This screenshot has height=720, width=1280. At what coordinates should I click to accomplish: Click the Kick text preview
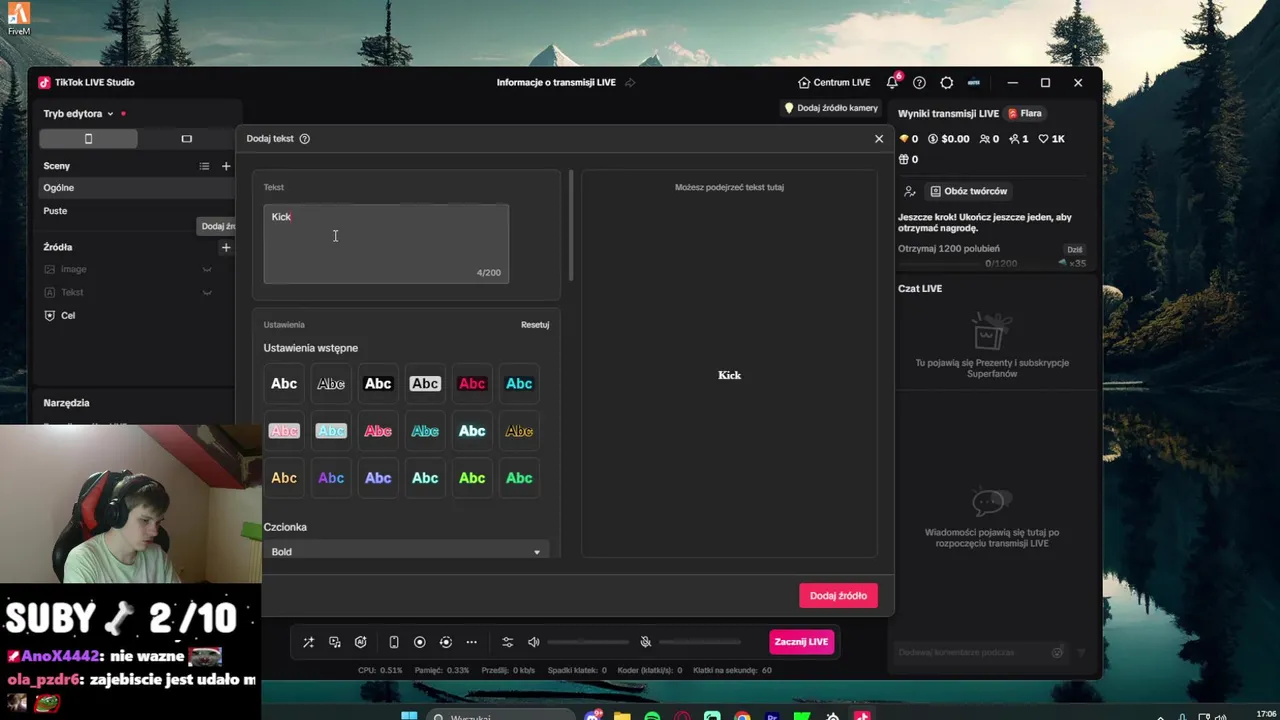[x=729, y=375]
